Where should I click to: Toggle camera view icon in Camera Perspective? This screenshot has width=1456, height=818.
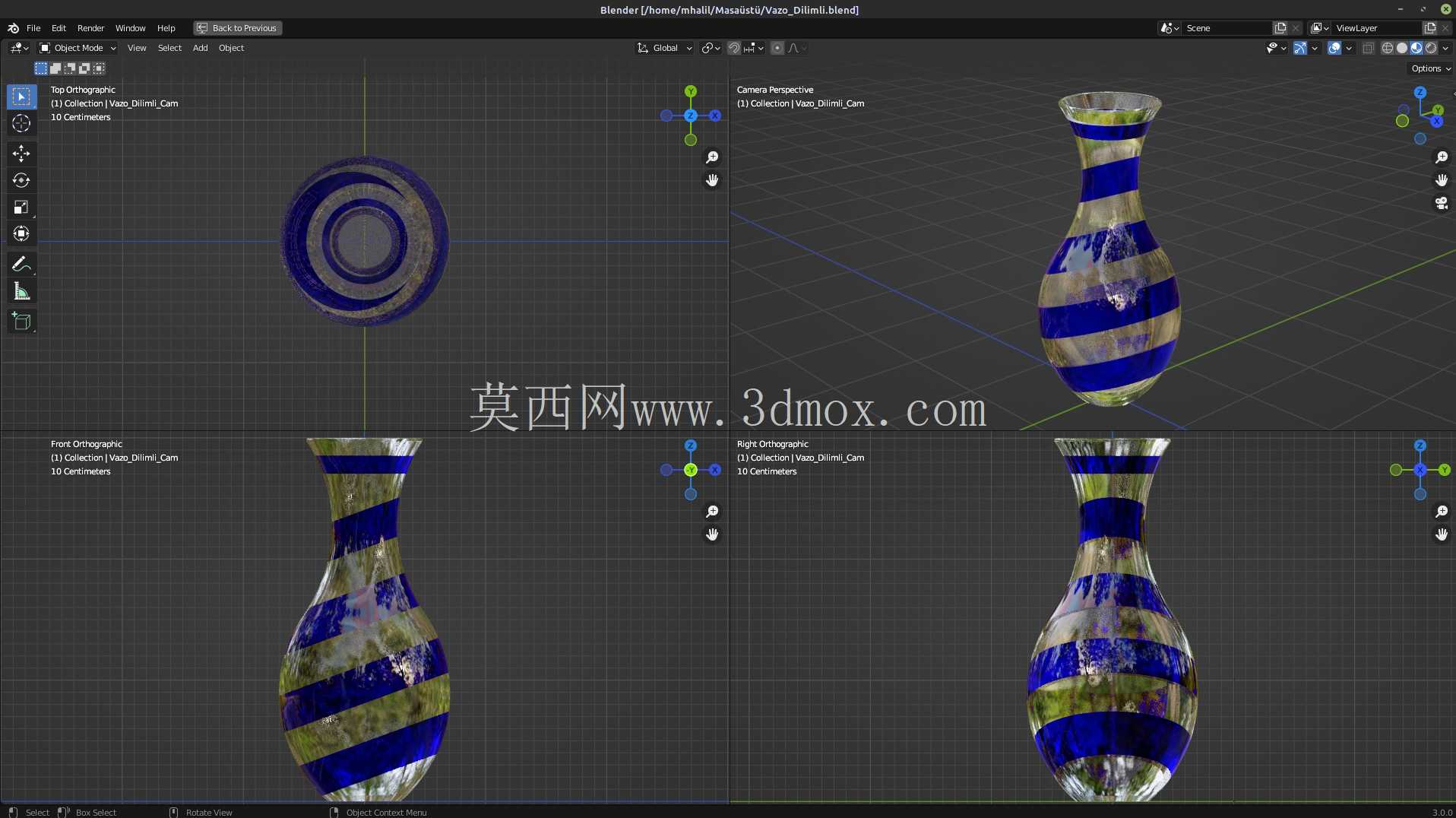[x=1442, y=203]
